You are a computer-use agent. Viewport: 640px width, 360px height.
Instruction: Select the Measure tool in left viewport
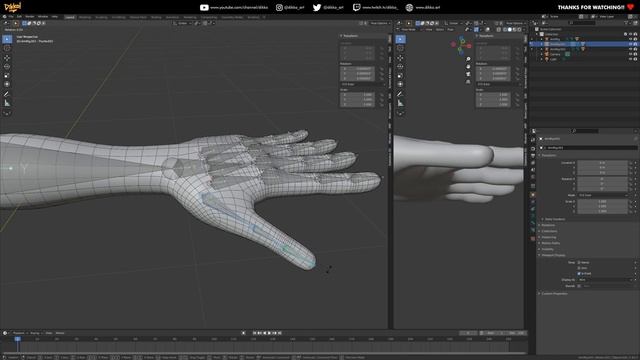click(7, 103)
